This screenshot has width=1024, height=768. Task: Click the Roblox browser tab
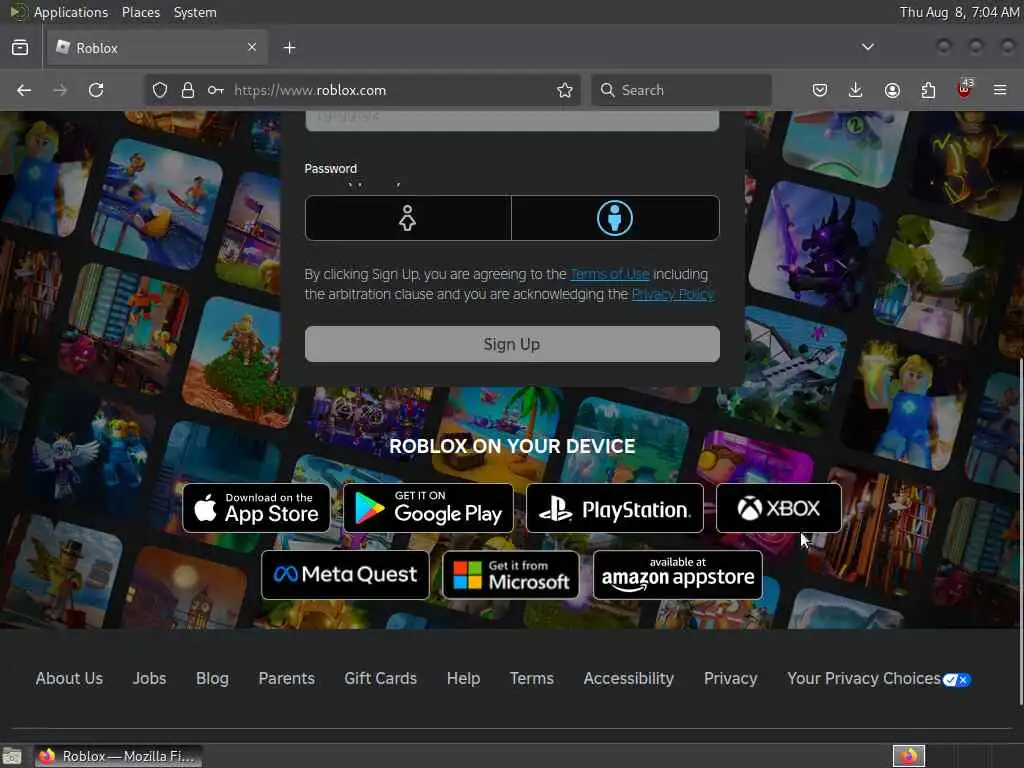pyautogui.click(x=157, y=48)
